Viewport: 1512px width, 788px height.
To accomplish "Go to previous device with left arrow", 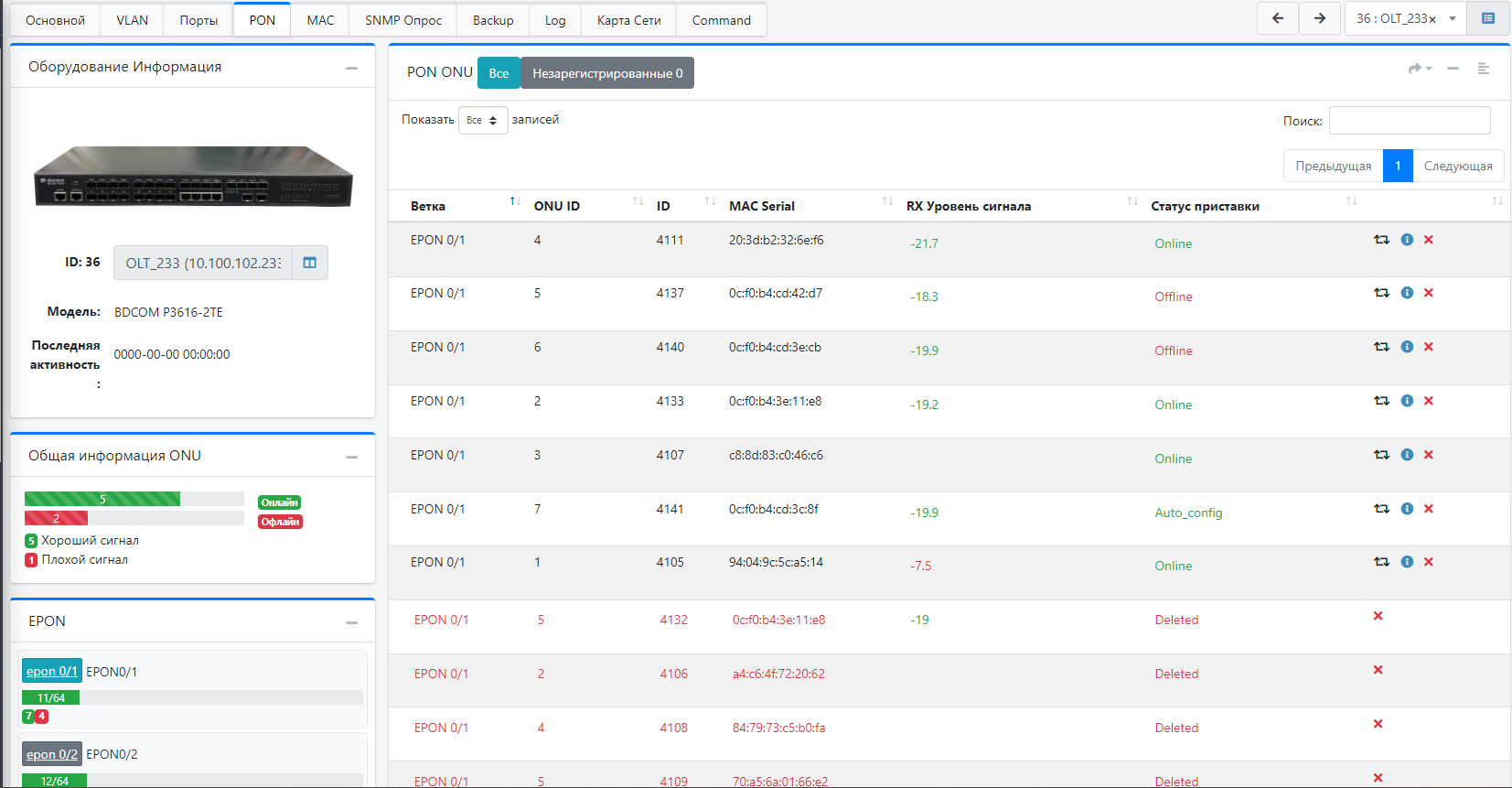I will coord(1278,18).
